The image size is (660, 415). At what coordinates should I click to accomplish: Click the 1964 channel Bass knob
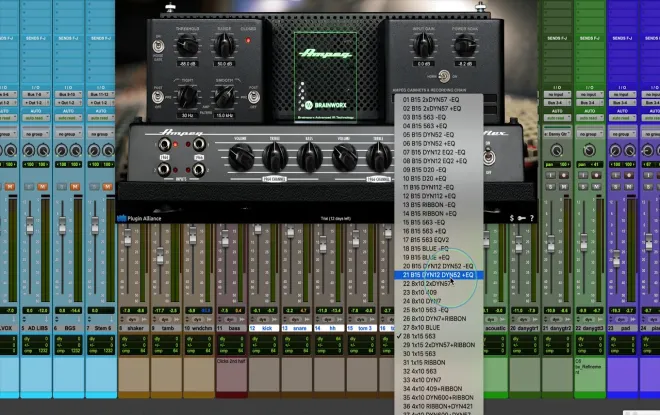(309, 157)
